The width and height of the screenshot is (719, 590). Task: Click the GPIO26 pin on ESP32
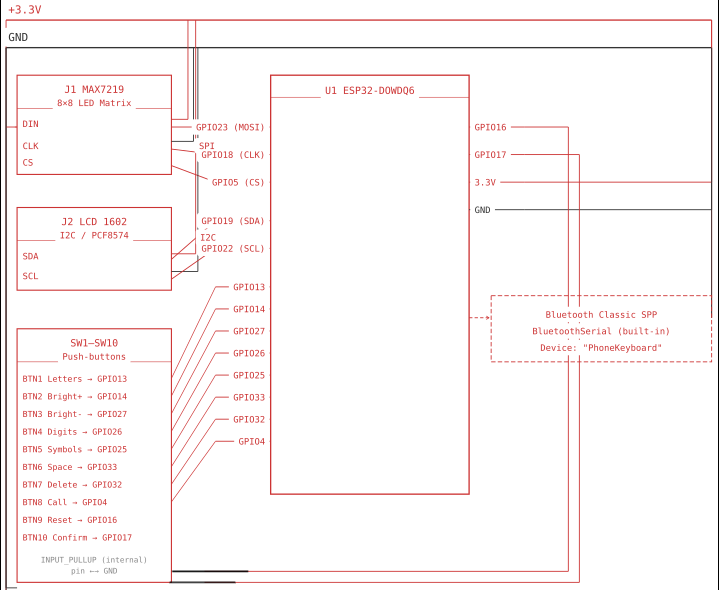(249, 353)
